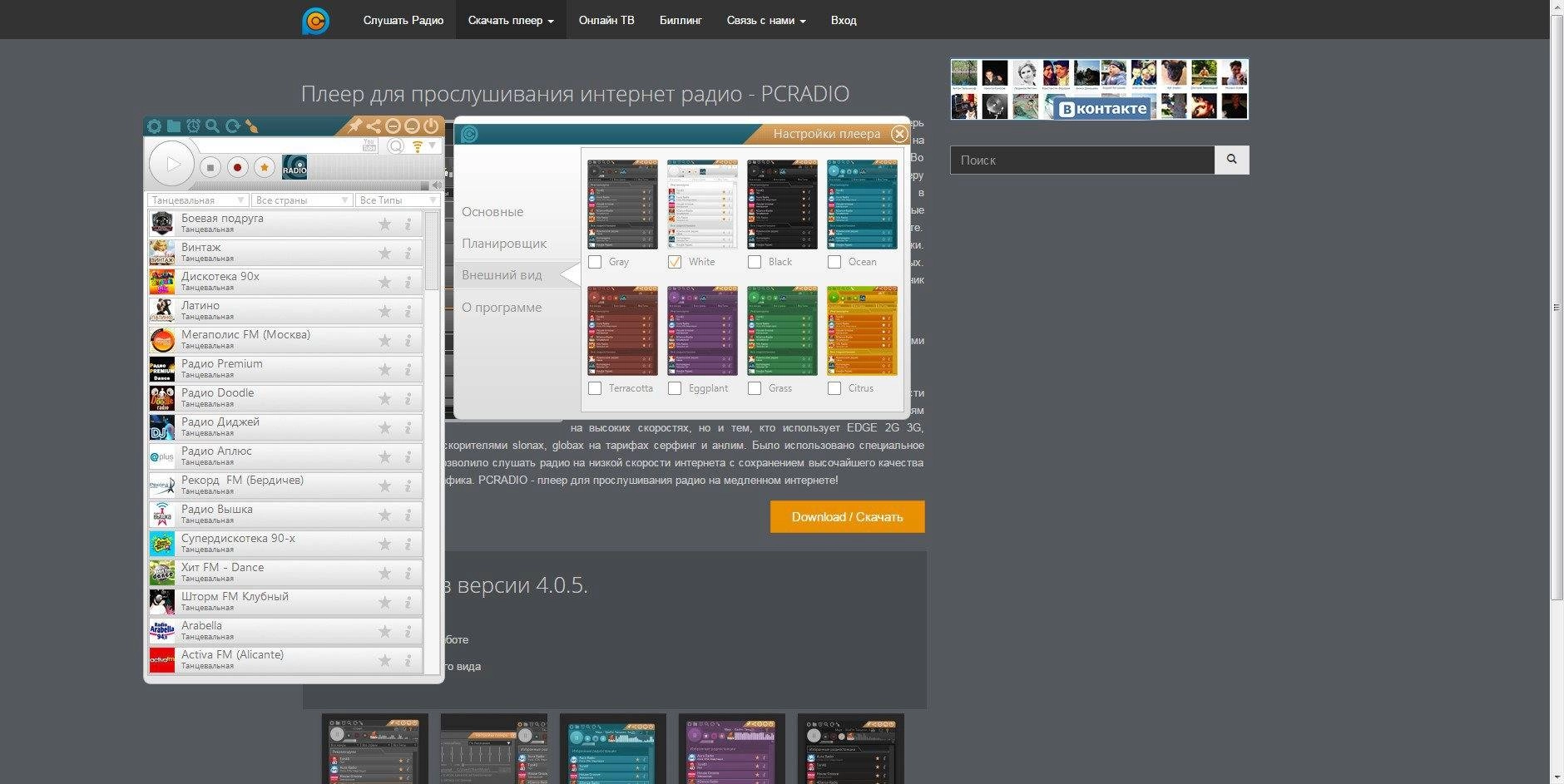Viewport: 1564px width, 784px height.
Task: Adjust the player volume slider handle
Action: (x=425, y=185)
